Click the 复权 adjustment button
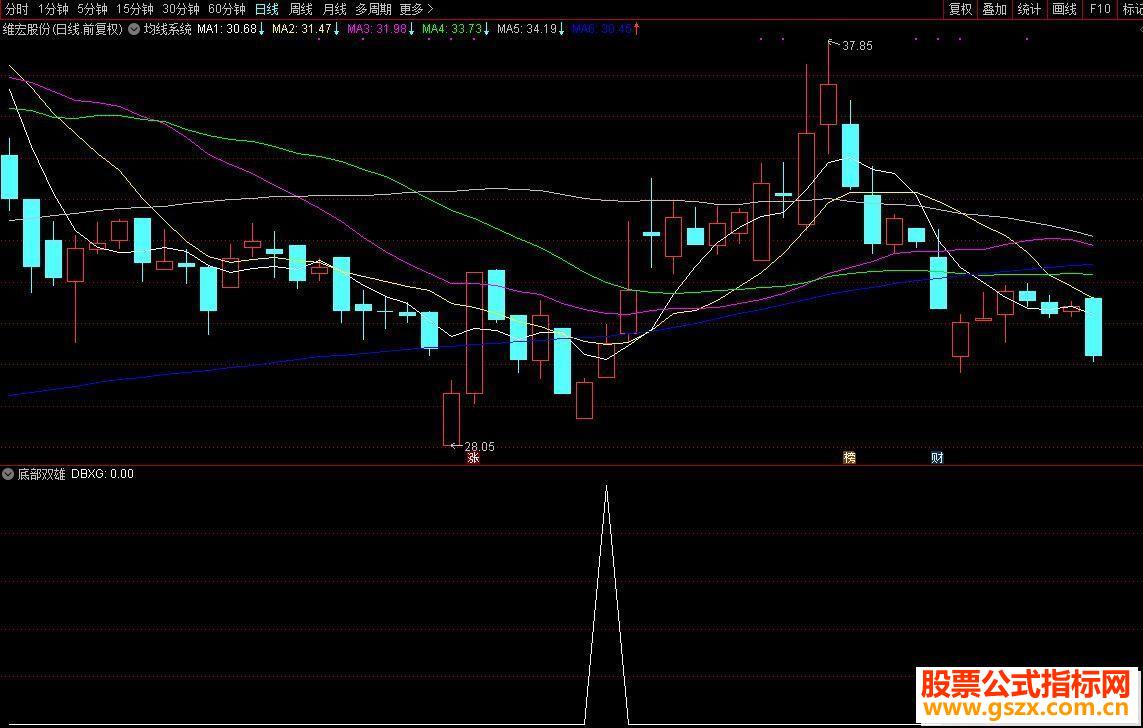The height and width of the screenshot is (728, 1143). [x=960, y=9]
